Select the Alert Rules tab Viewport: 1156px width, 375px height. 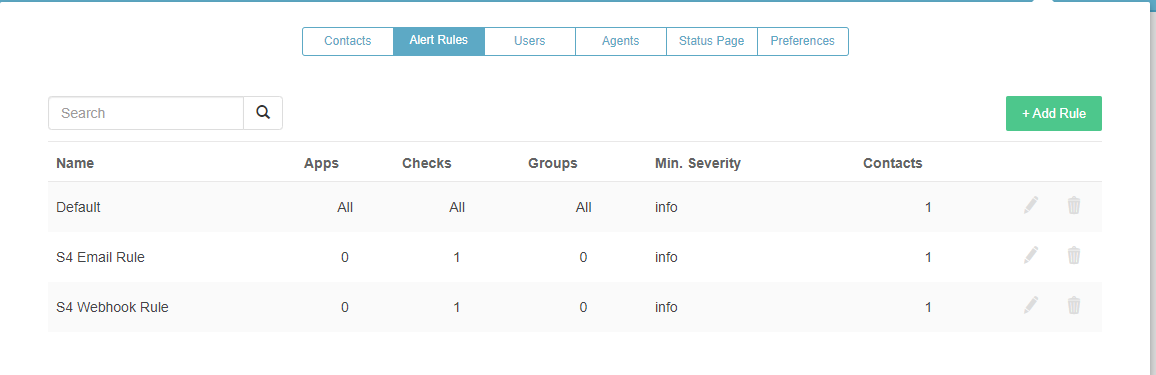point(439,41)
